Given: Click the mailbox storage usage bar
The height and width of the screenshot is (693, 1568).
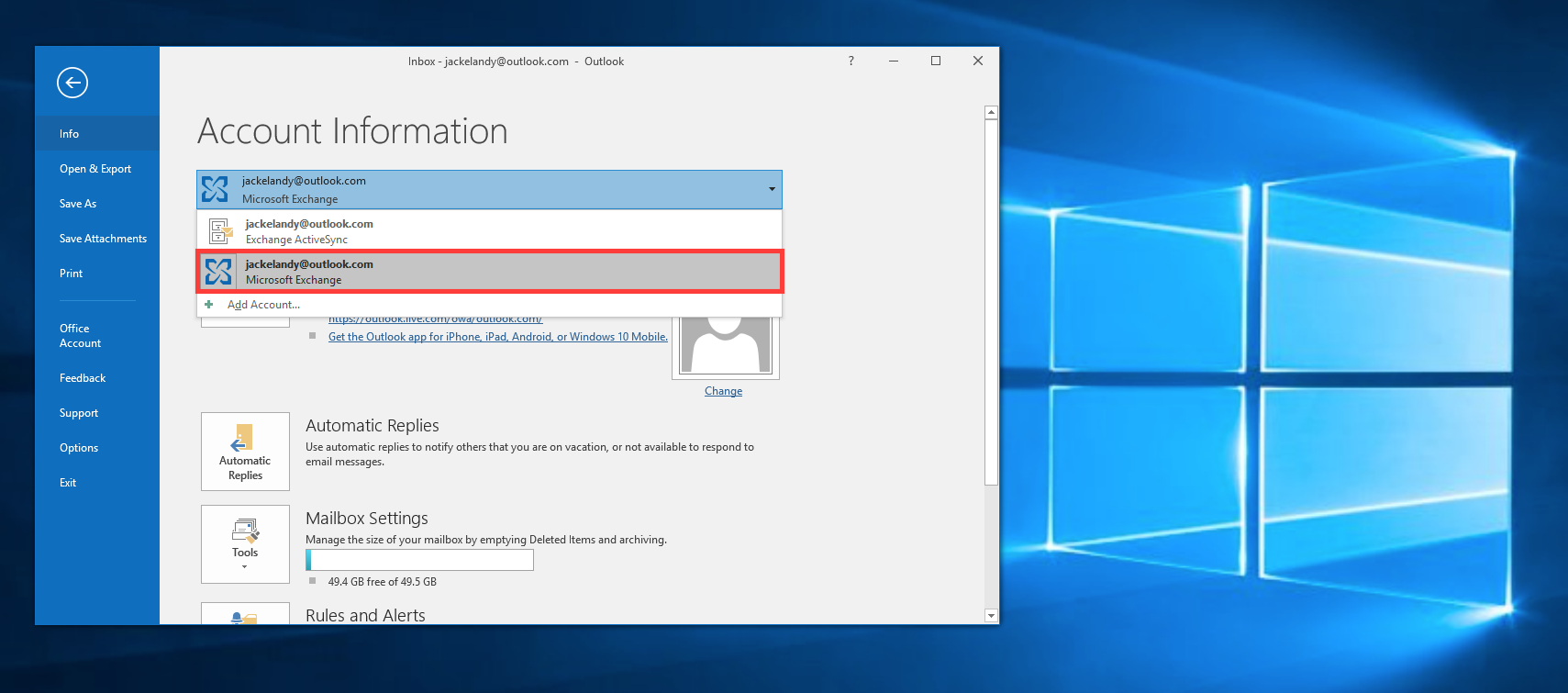Looking at the screenshot, I should [x=419, y=560].
